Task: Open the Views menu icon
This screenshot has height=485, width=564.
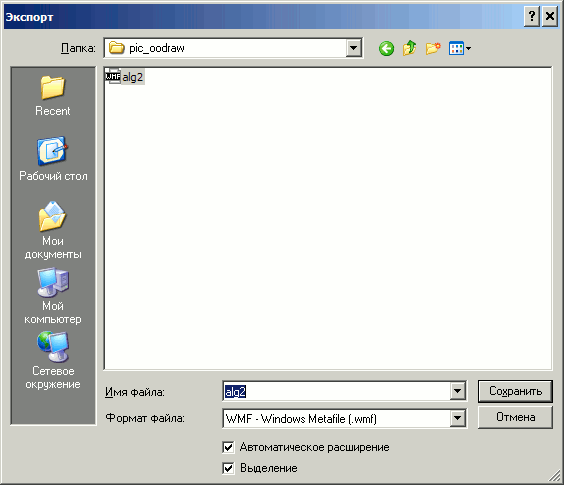Action: [460, 48]
